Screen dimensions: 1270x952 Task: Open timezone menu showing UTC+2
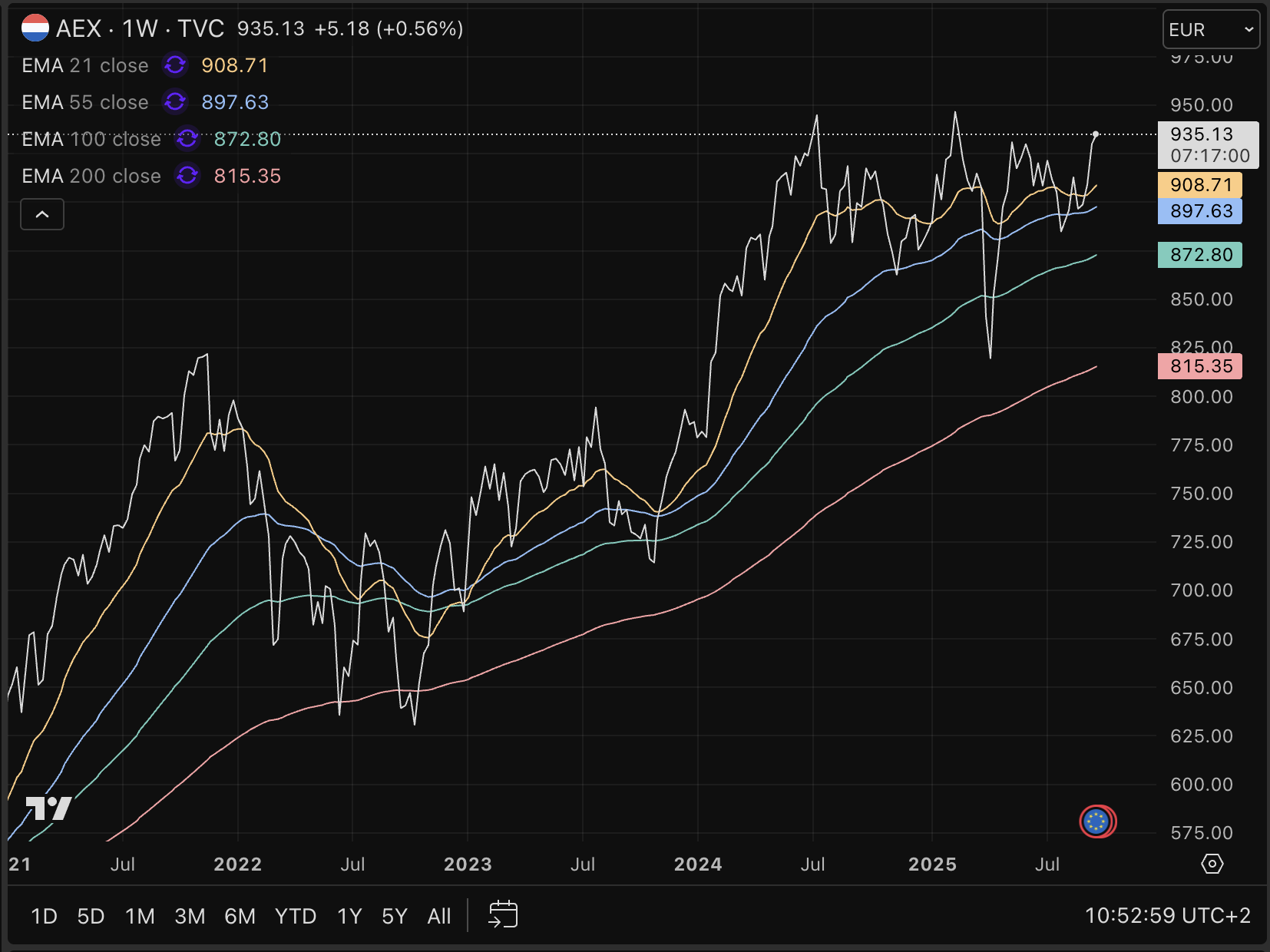click(1167, 915)
